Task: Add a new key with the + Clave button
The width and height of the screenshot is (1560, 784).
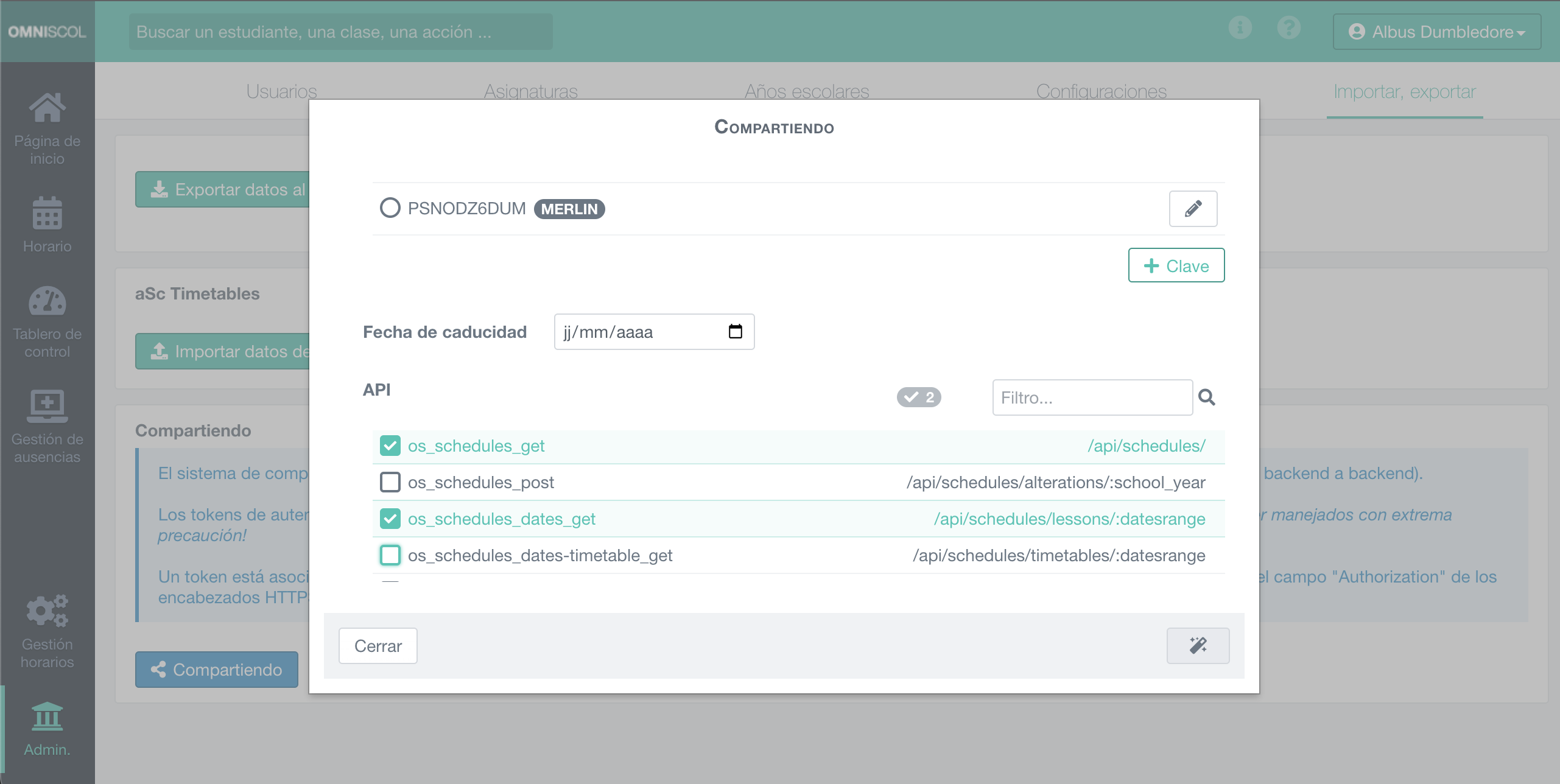Action: pyautogui.click(x=1175, y=265)
